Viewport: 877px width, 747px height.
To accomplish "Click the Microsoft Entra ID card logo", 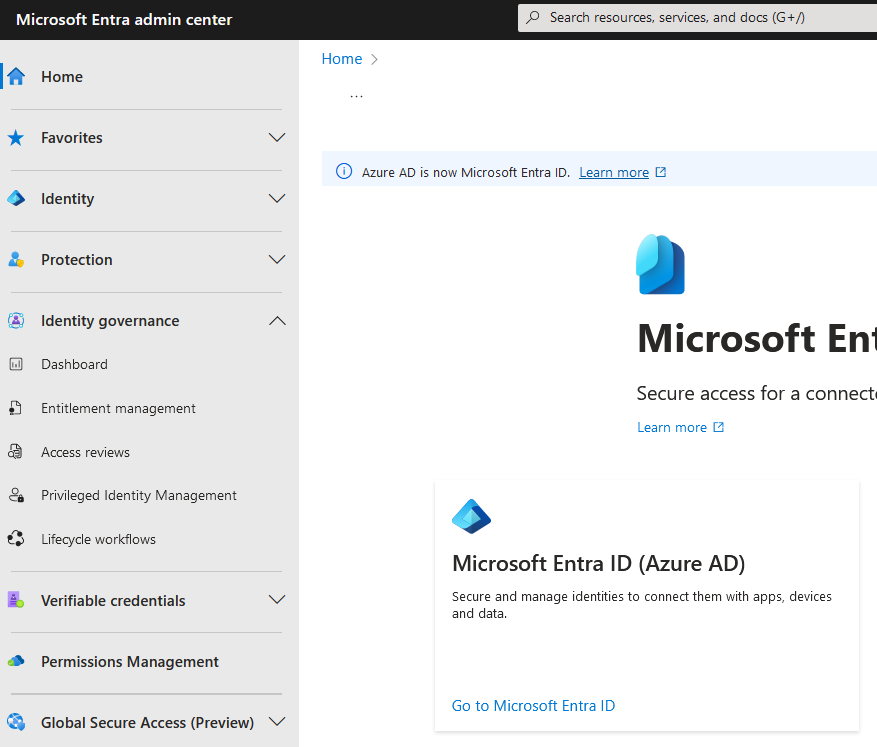I will [x=471, y=516].
